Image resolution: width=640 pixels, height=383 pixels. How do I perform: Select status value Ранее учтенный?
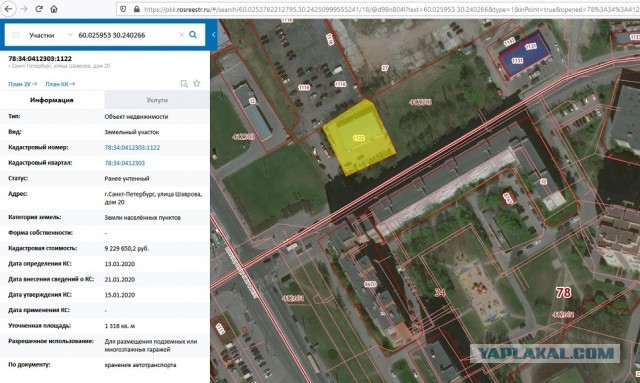pyautogui.click(x=127, y=178)
